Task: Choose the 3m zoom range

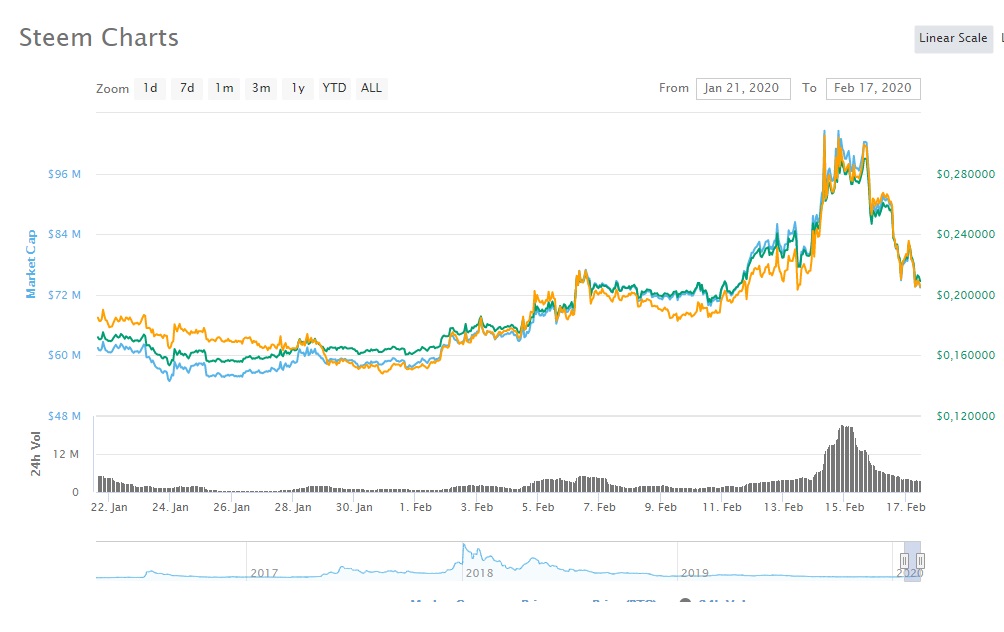Action: (261, 88)
